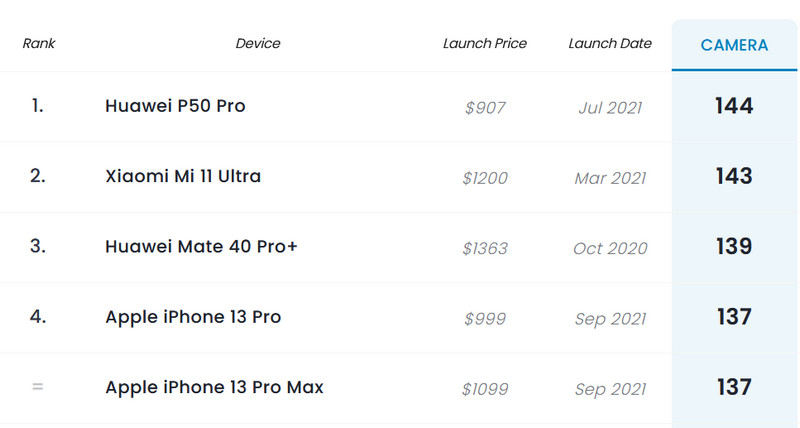This screenshot has height=428, width=800.
Task: Click the Device column header
Action: 258,44
